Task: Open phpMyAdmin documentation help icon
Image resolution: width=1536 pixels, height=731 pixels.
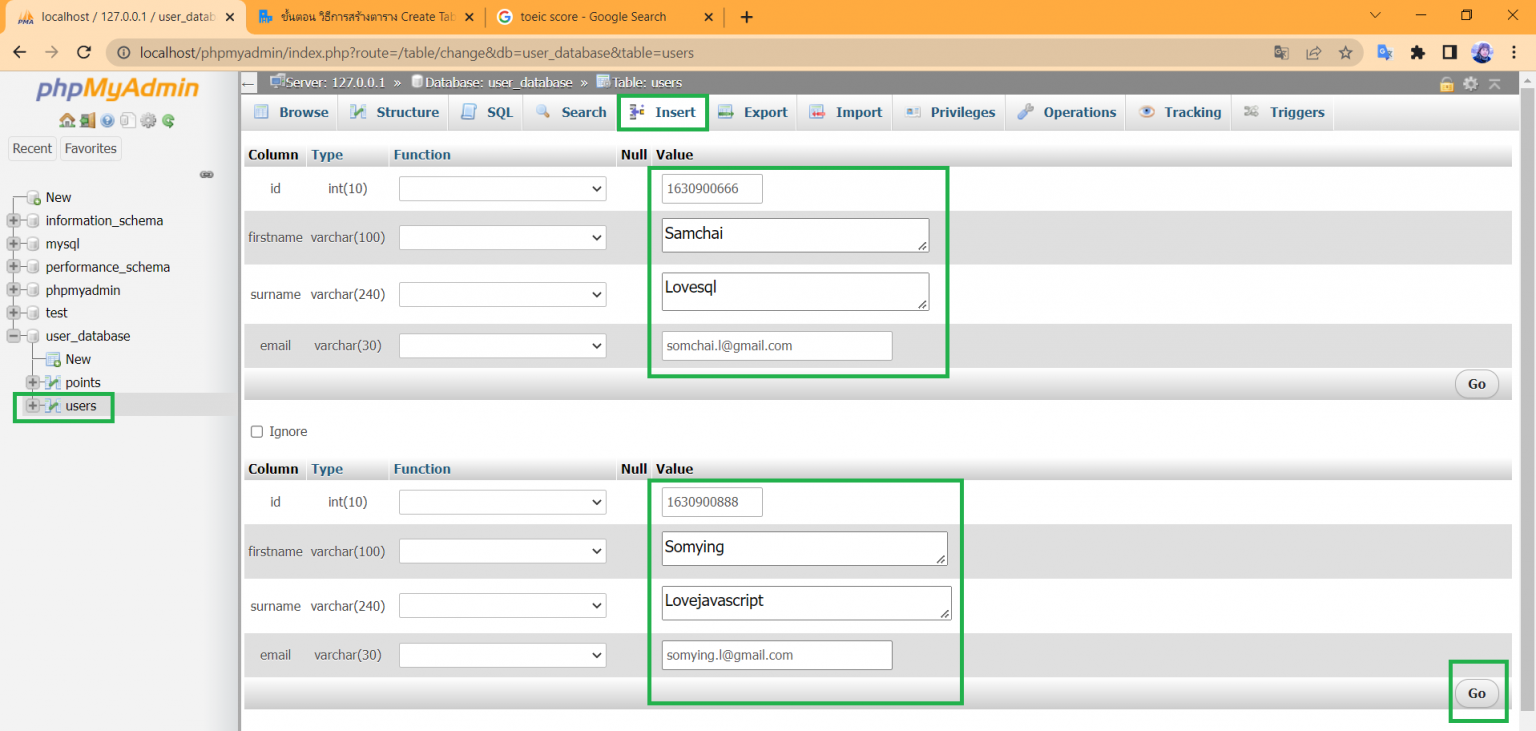Action: click(x=107, y=121)
